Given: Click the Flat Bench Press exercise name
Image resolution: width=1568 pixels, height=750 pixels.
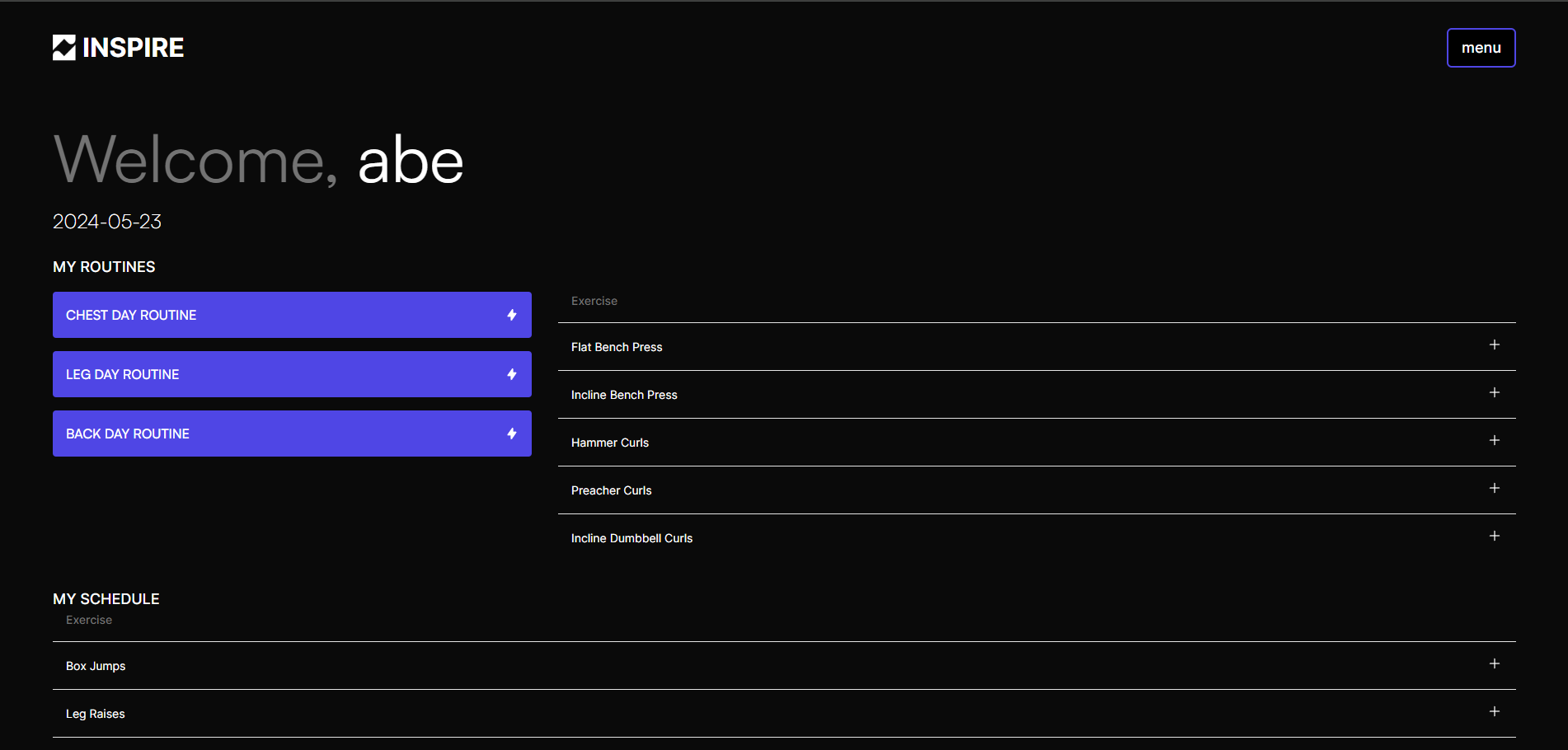Looking at the screenshot, I should click(x=617, y=347).
